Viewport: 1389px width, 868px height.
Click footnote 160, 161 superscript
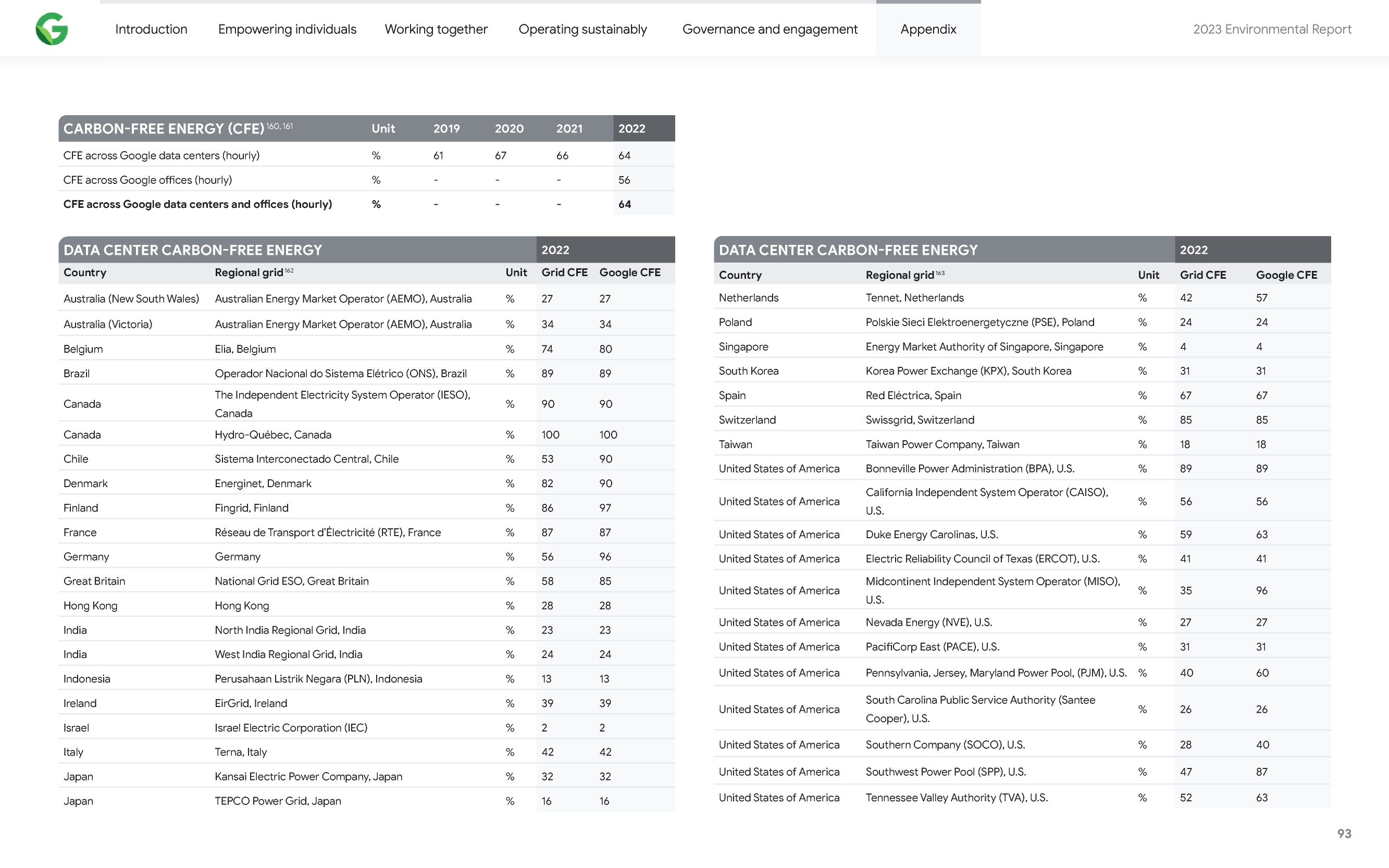point(280,126)
